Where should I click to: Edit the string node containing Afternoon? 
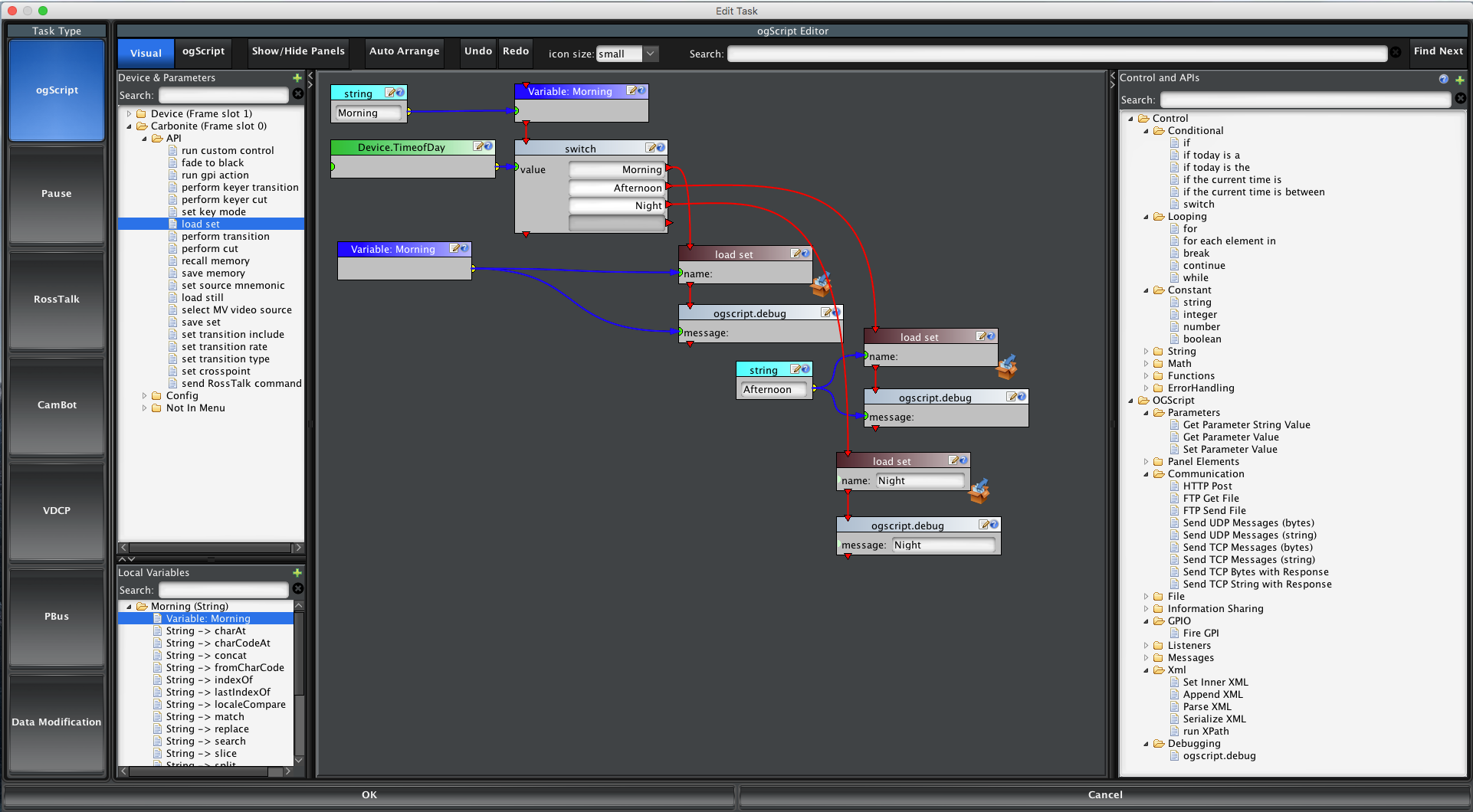click(x=796, y=369)
